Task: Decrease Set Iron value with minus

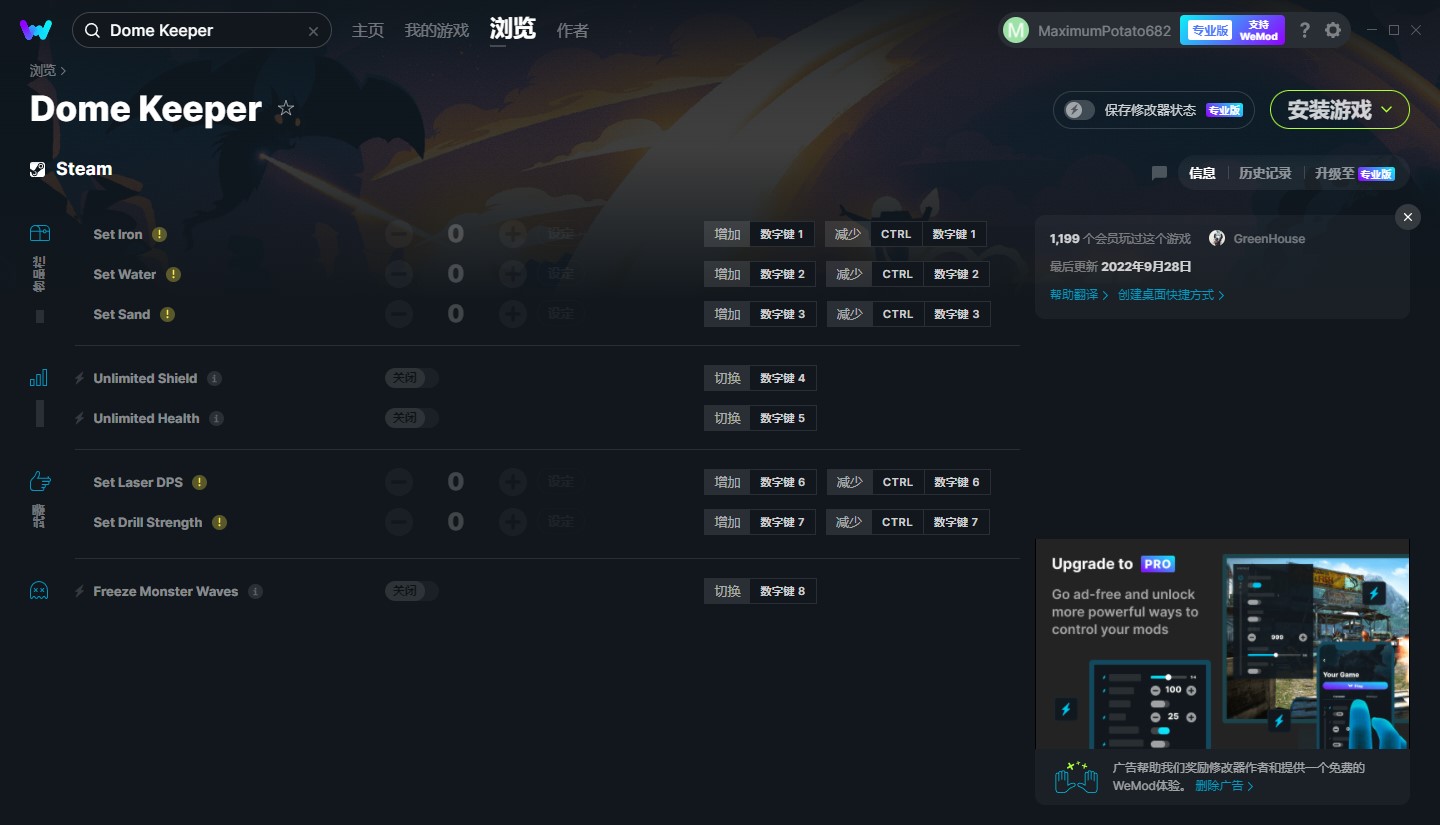Action: pyautogui.click(x=399, y=234)
